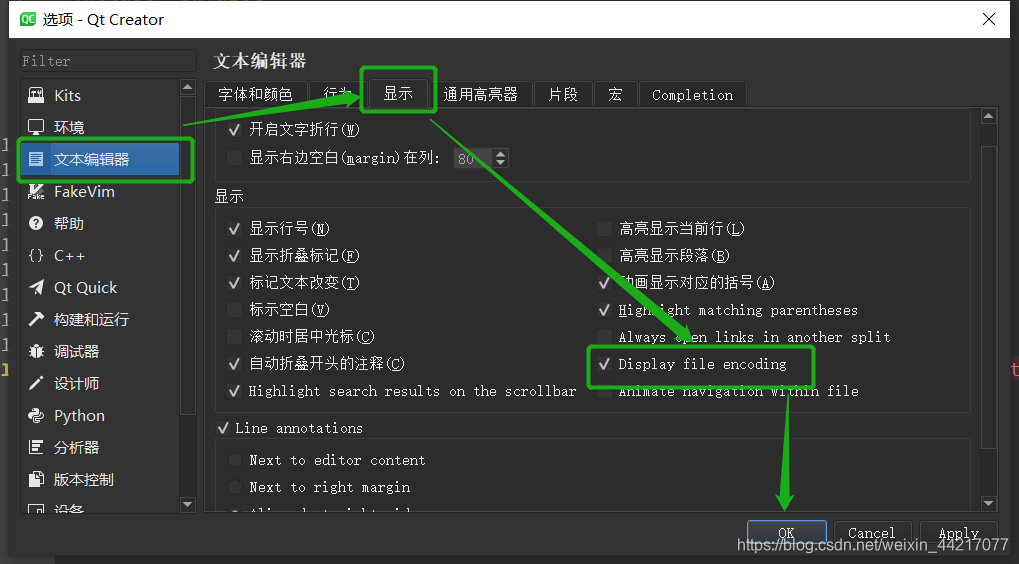Enable 显示右边空白(margin)在列 checkbox
1019x564 pixels.
(235, 158)
